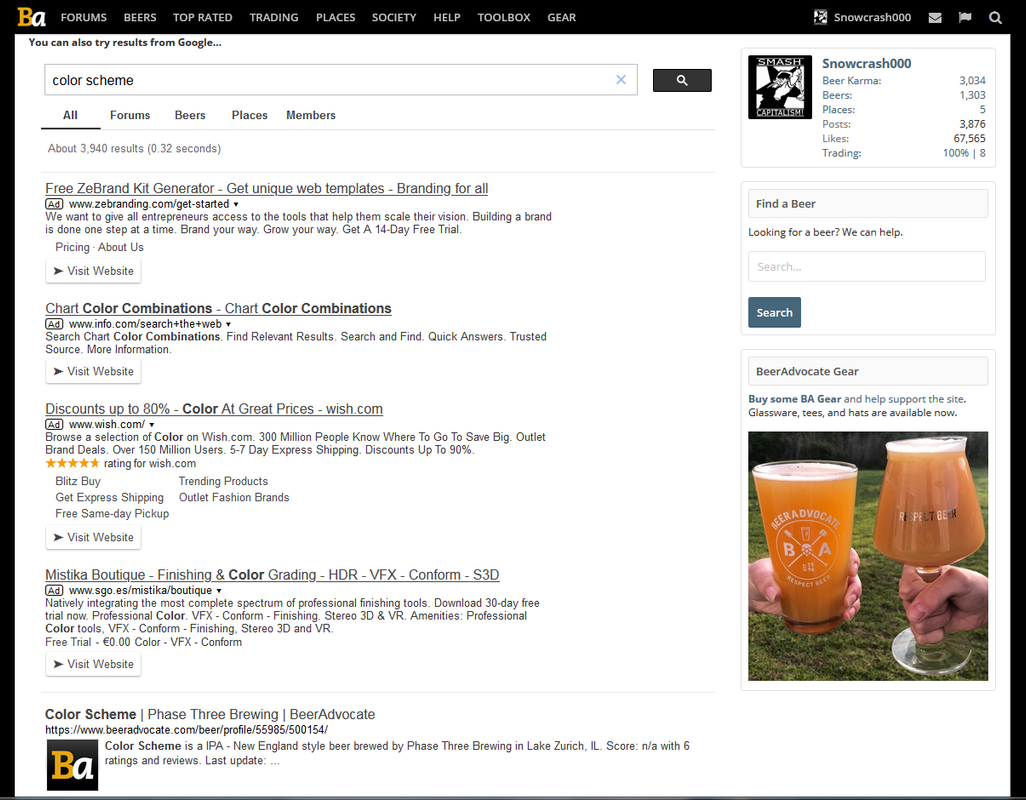Viewport: 1026px width, 800px height.
Task: Click the Free Same-day Pickup sitelink
Action: coord(112,514)
